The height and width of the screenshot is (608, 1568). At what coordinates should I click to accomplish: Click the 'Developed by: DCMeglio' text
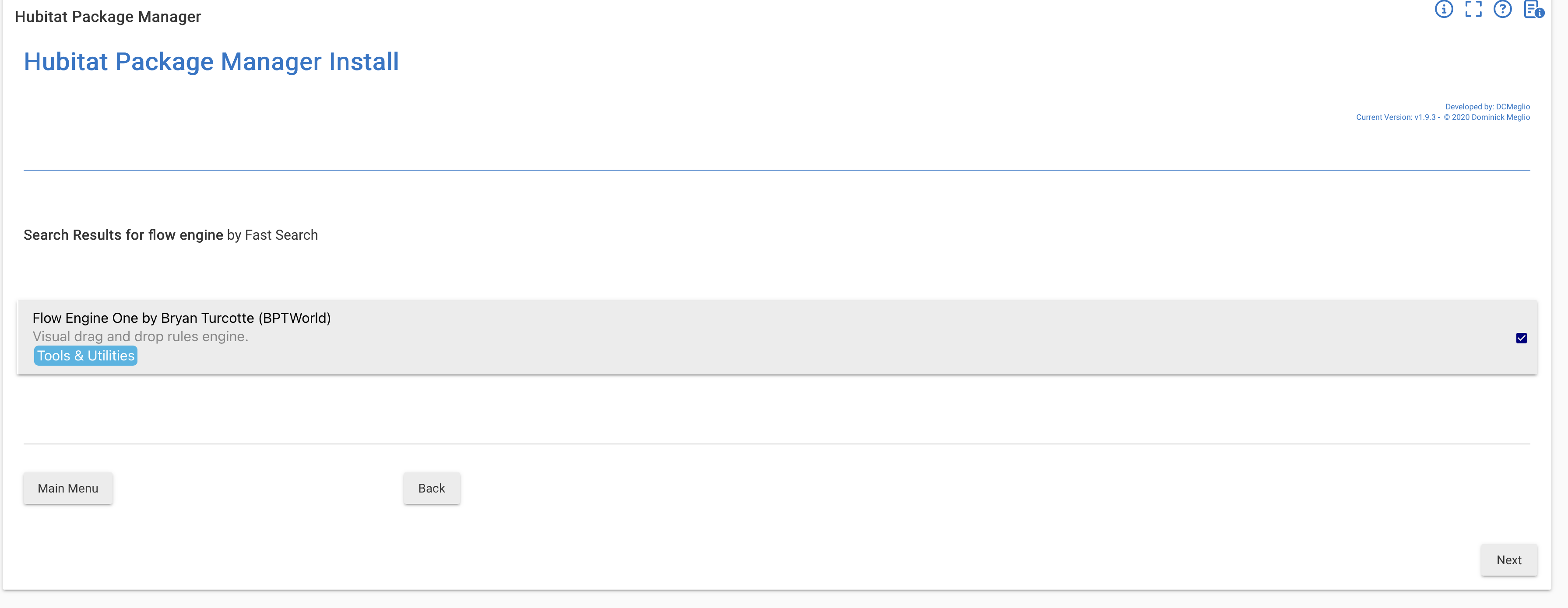pyautogui.click(x=1487, y=106)
